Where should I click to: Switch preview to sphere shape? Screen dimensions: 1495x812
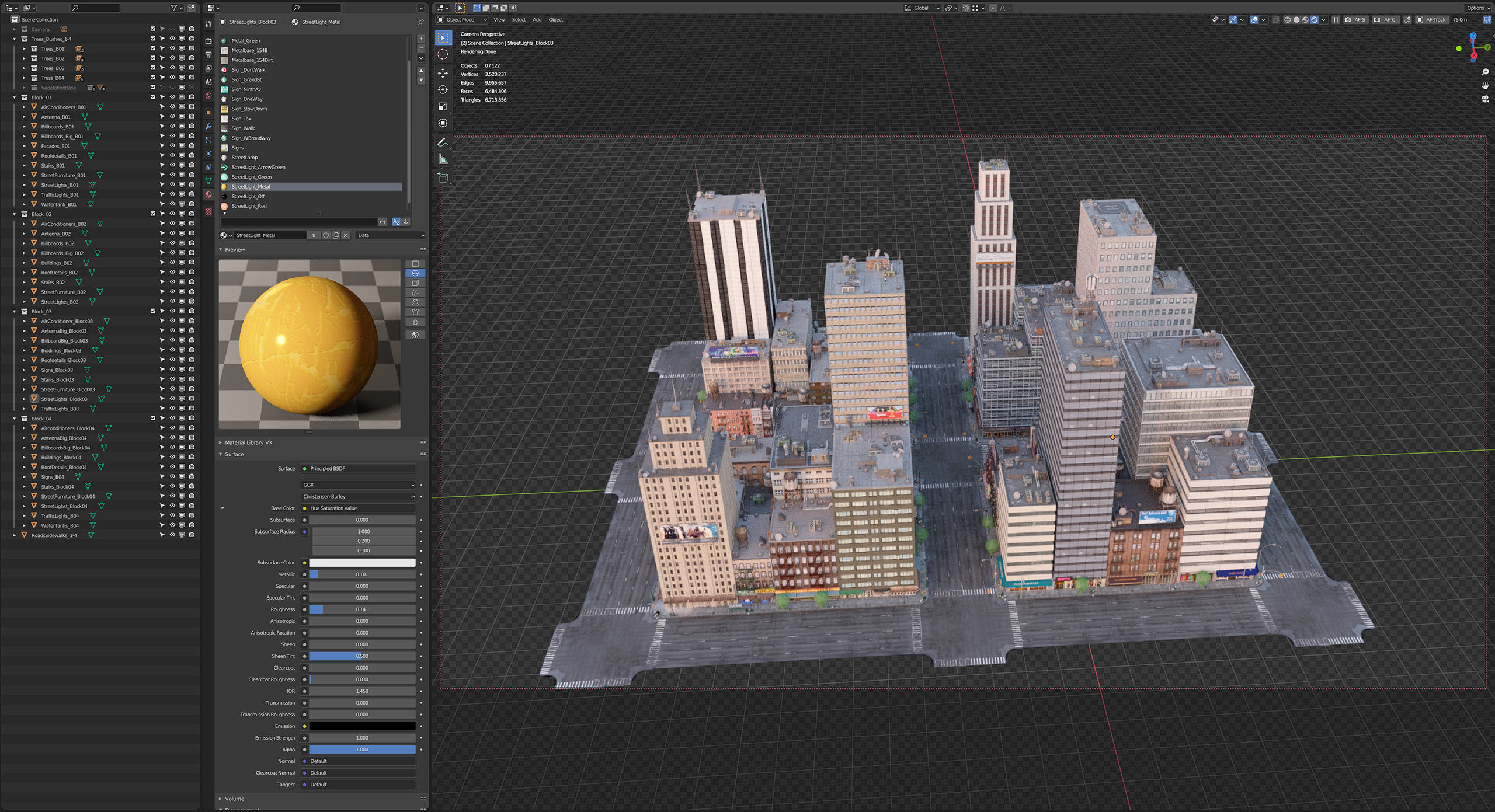coord(415,273)
